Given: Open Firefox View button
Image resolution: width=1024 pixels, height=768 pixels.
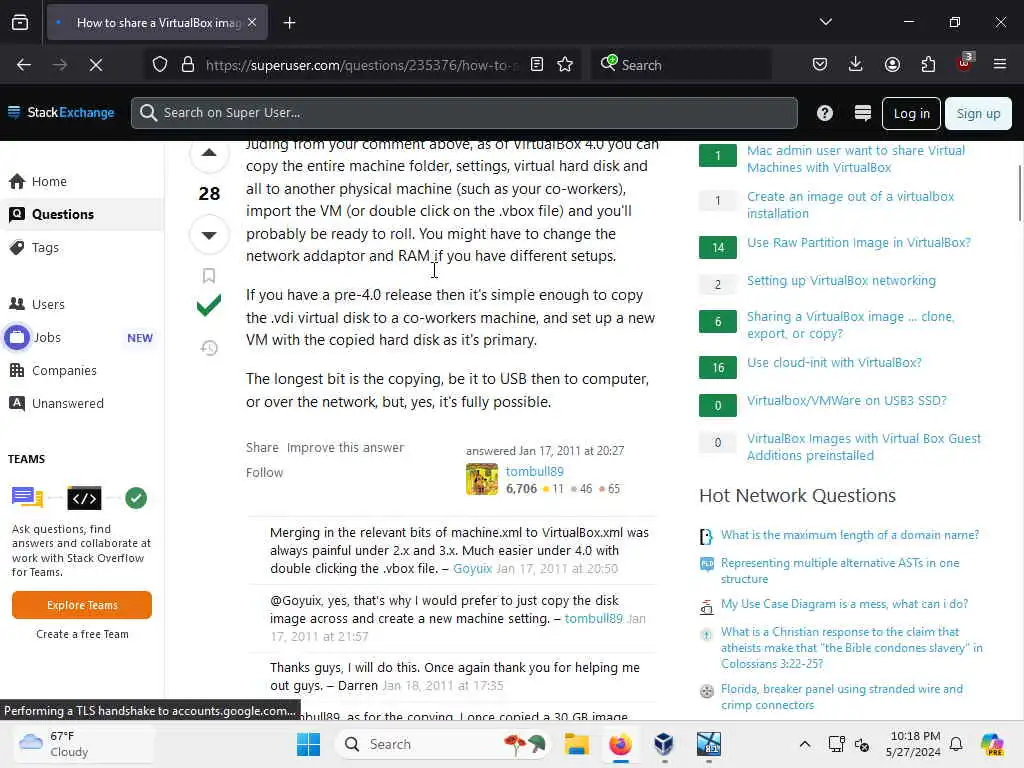Looking at the screenshot, I should click(x=20, y=23).
